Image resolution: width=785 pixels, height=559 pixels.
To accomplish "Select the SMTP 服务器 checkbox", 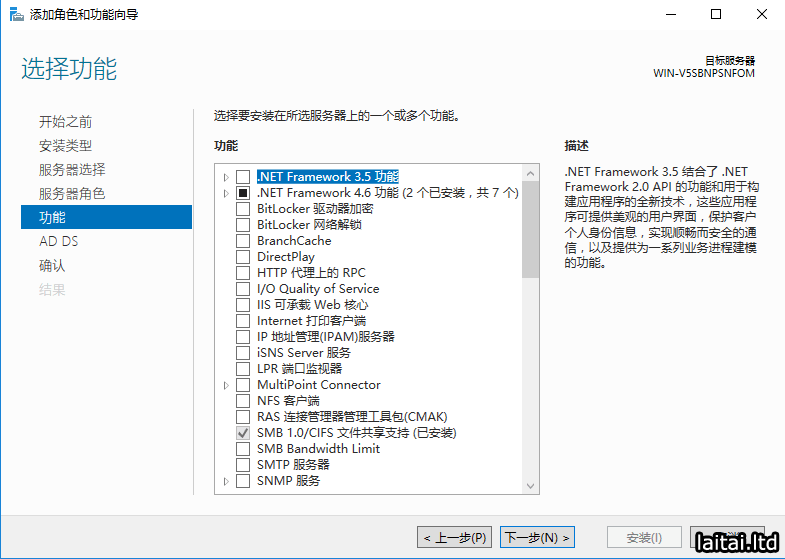I will click(x=243, y=465).
